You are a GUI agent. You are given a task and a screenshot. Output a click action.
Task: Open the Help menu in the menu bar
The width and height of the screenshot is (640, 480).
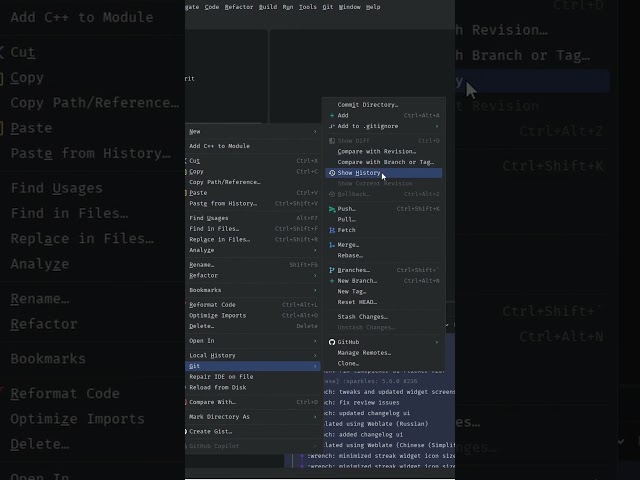(373, 7)
